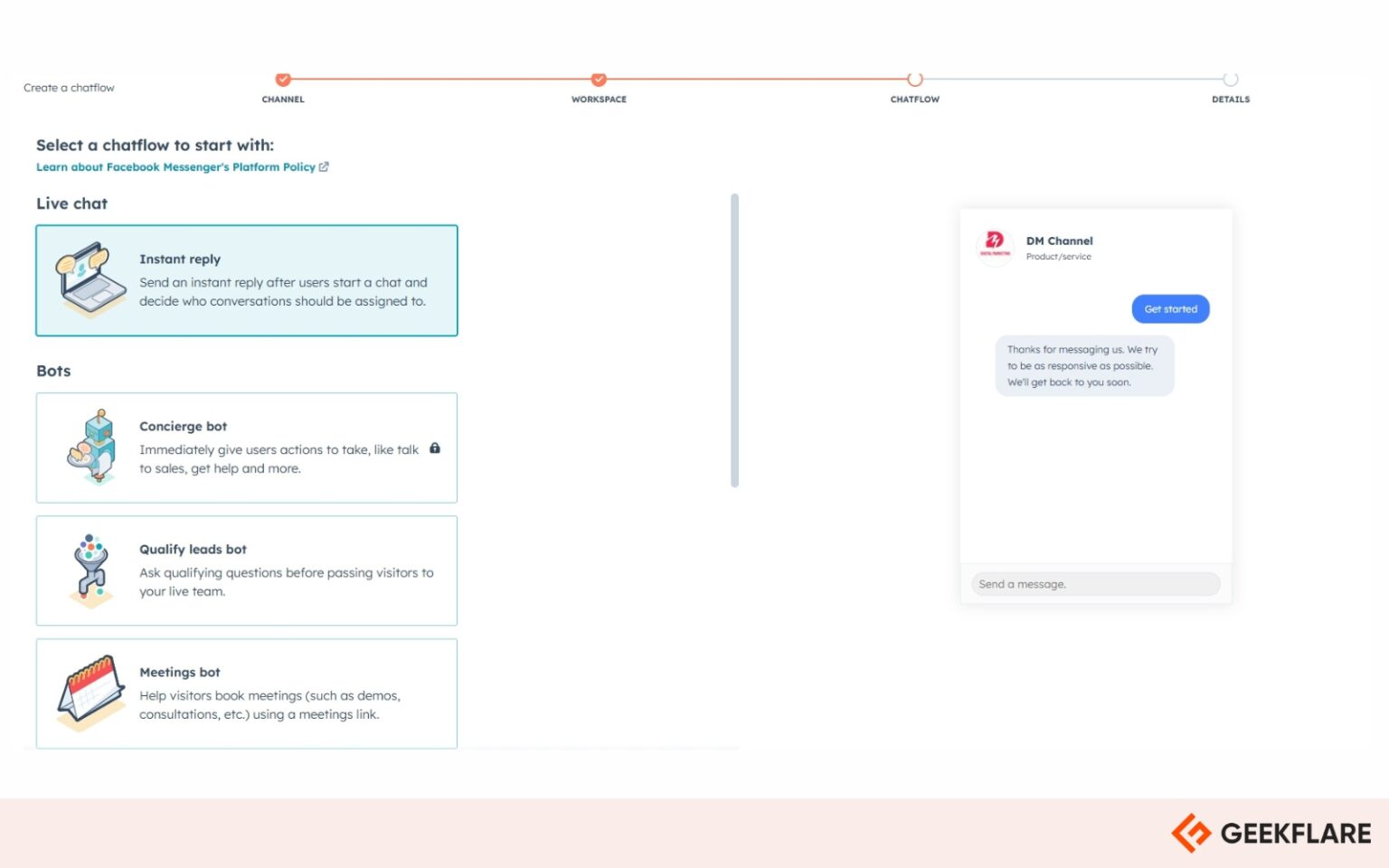Click the 'Bots' section heading
Viewport: 1389px width, 868px height.
click(53, 371)
